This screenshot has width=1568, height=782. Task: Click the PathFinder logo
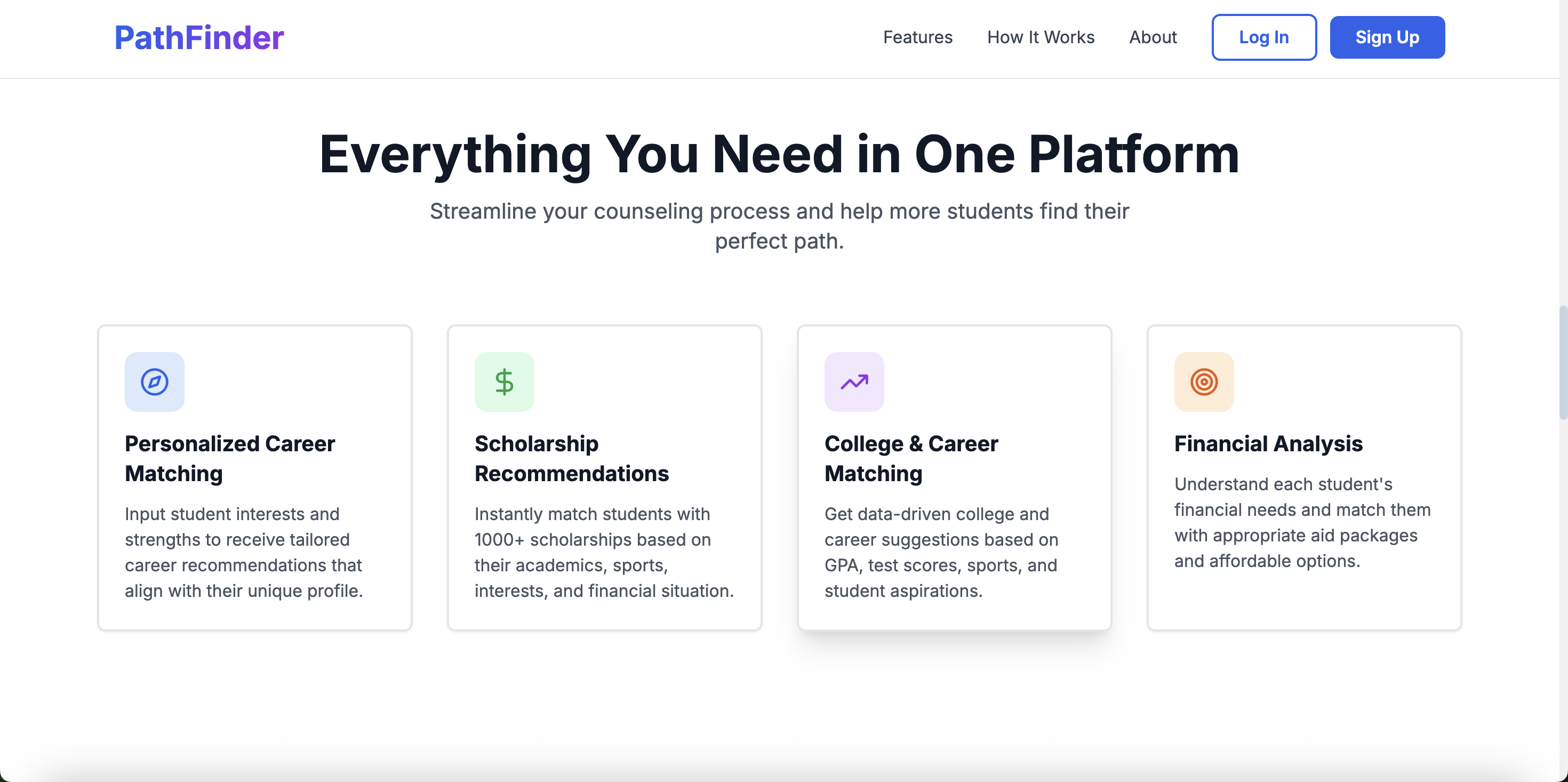[x=199, y=38]
